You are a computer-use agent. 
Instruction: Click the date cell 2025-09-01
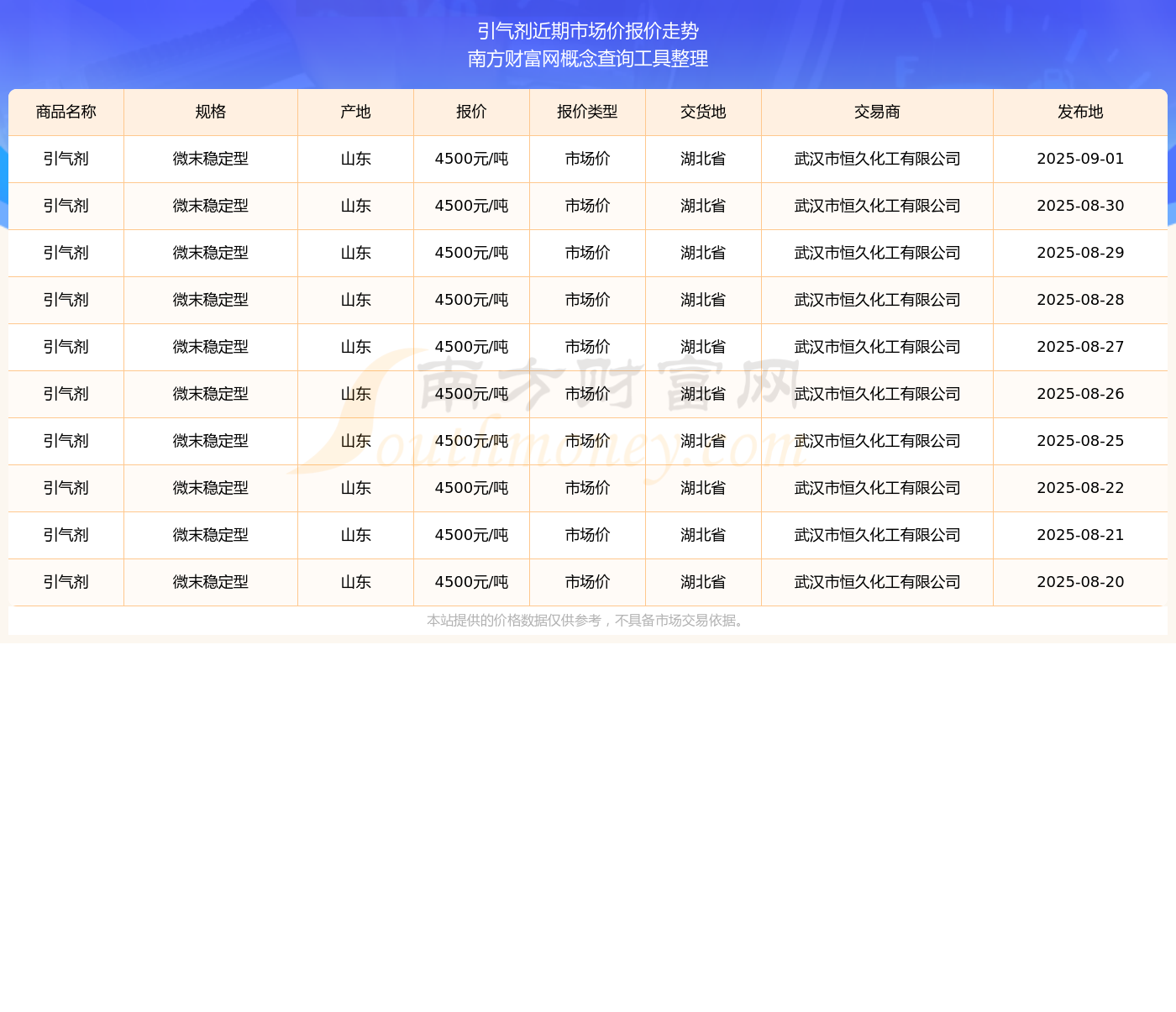click(x=1081, y=159)
